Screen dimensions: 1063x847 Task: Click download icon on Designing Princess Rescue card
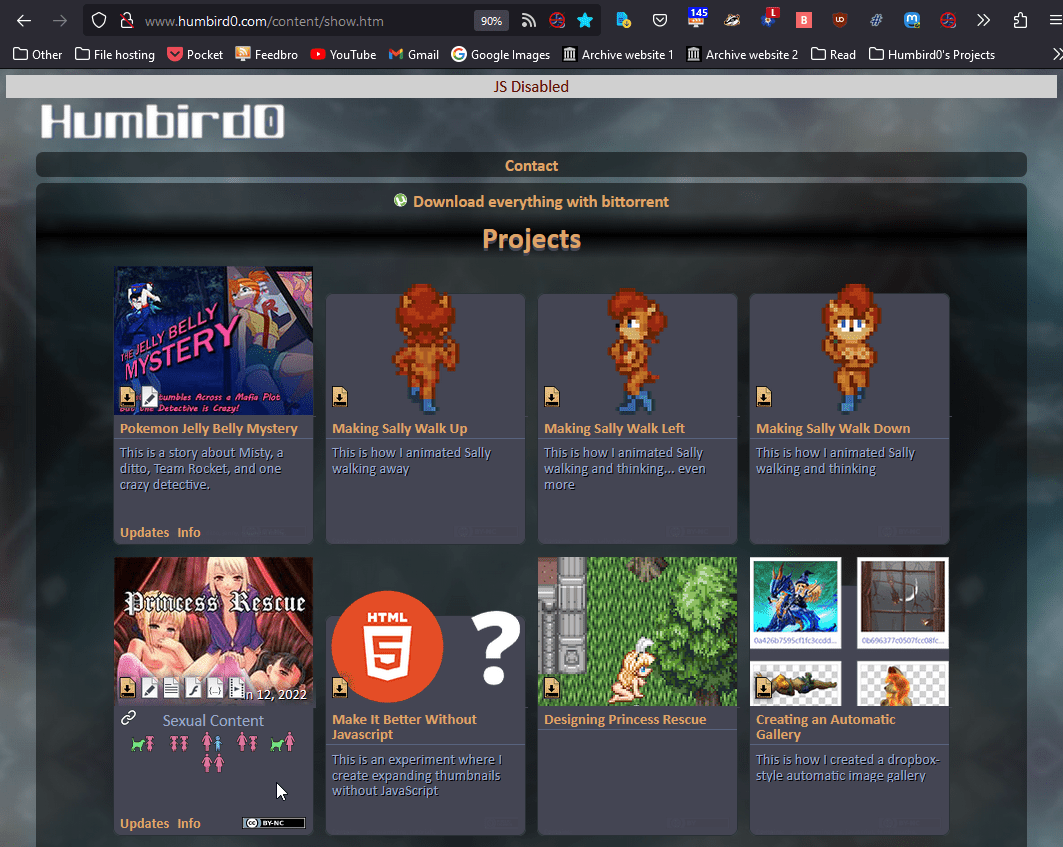(552, 688)
